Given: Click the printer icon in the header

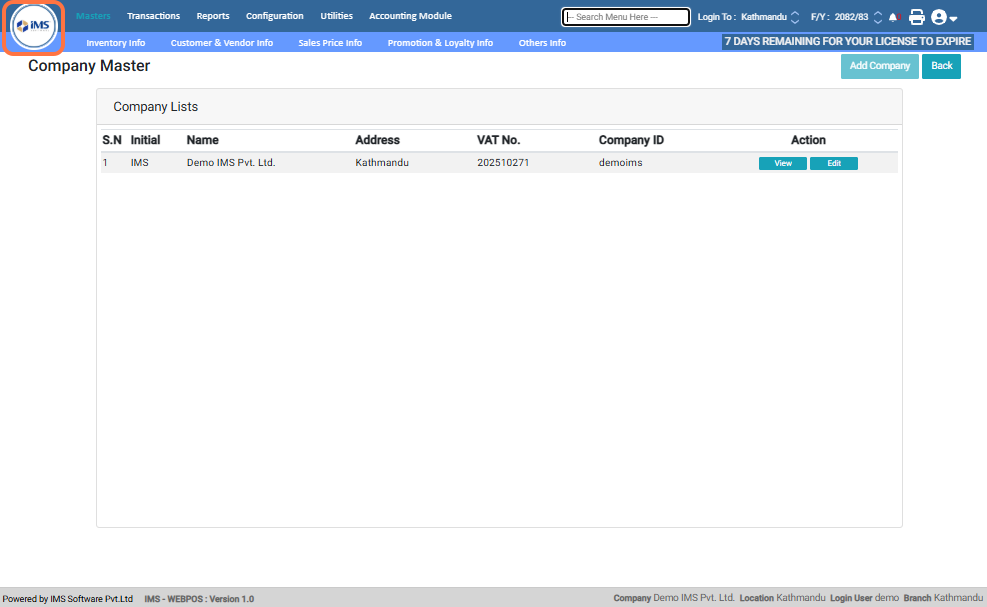Looking at the screenshot, I should pyautogui.click(x=916, y=17).
